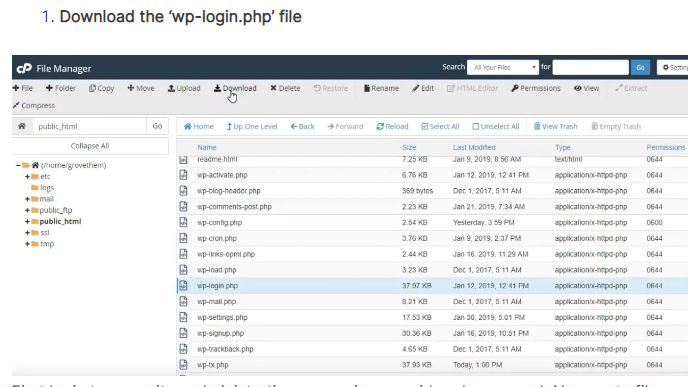
Task: Go Up One Level
Action: [252, 126]
